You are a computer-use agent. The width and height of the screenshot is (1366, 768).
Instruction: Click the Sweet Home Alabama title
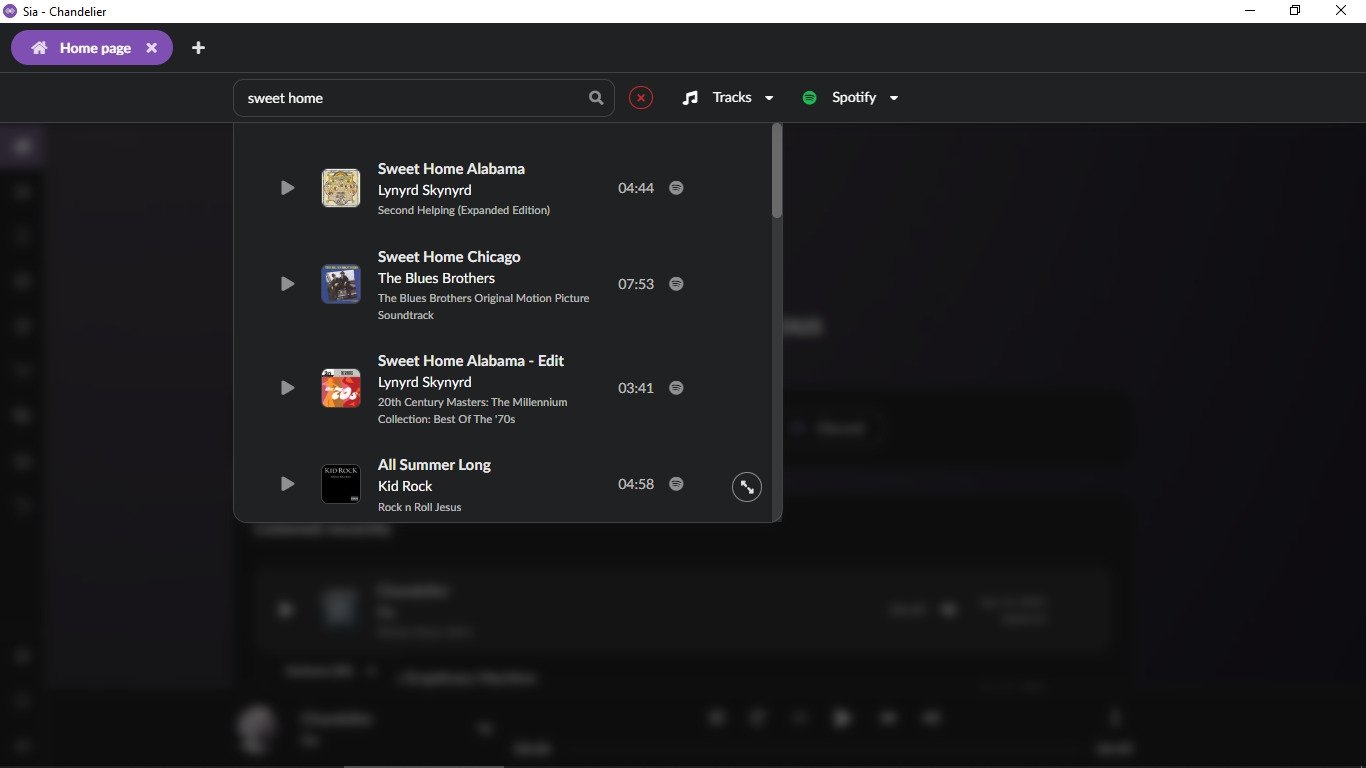[x=451, y=169]
